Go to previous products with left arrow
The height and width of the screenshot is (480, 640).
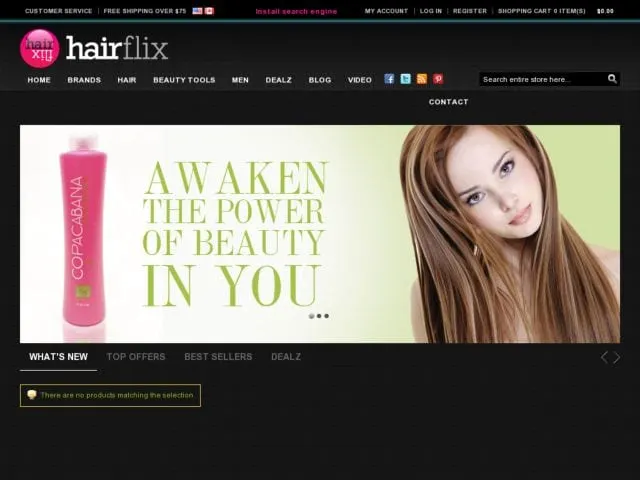click(604, 358)
